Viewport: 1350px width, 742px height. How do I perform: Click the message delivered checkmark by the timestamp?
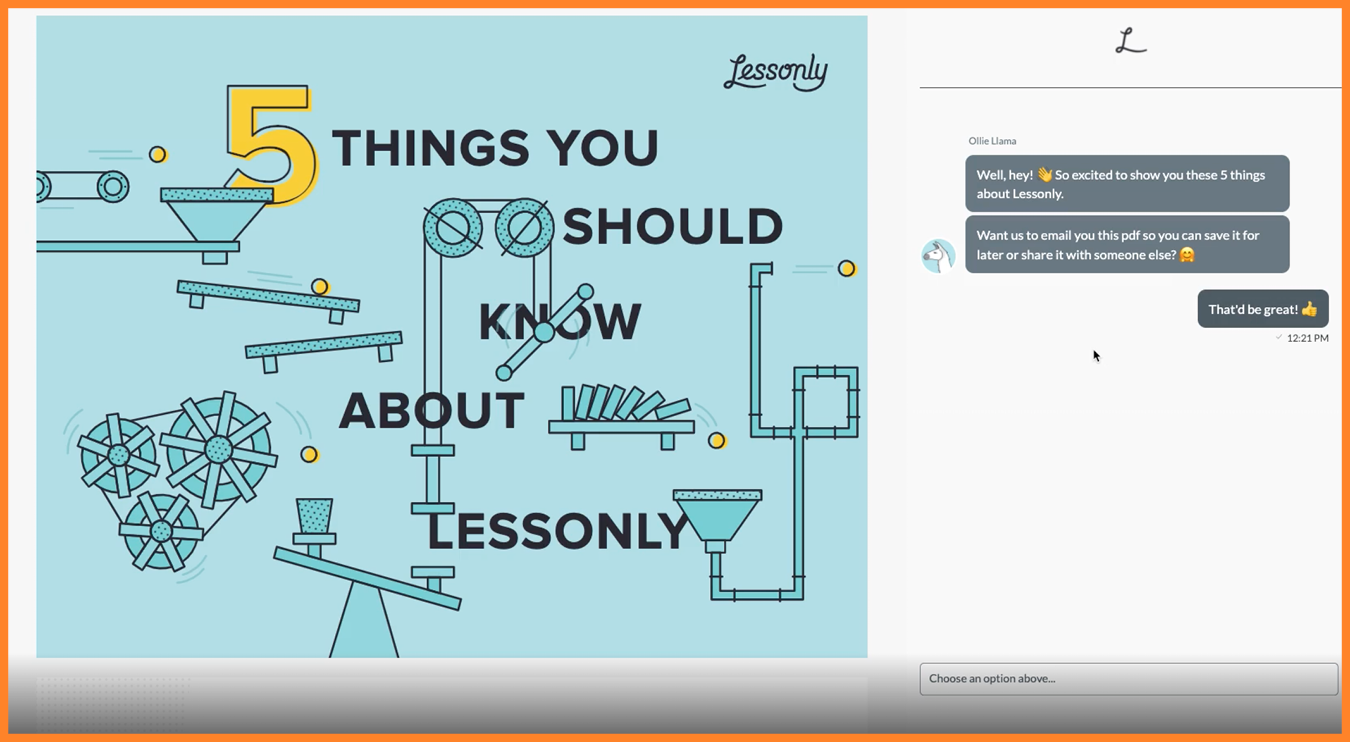pyautogui.click(x=1279, y=338)
